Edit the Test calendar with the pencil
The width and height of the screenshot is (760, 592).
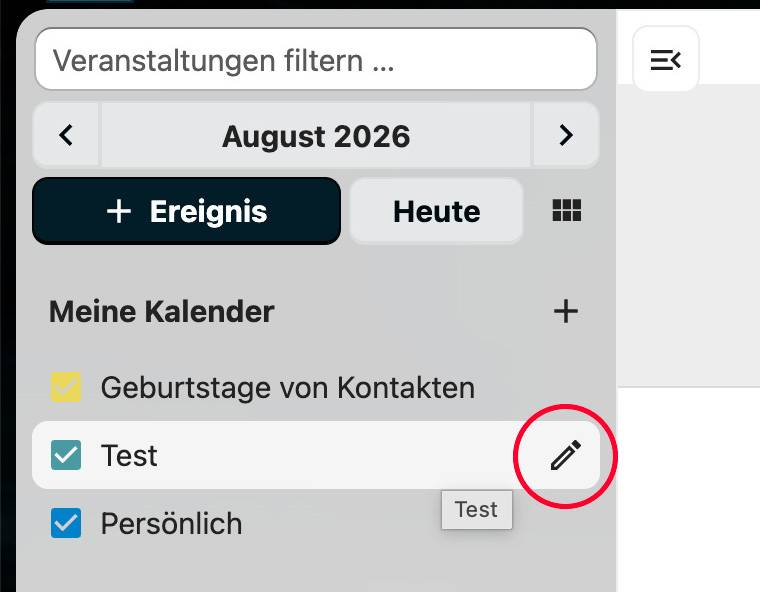pos(566,455)
